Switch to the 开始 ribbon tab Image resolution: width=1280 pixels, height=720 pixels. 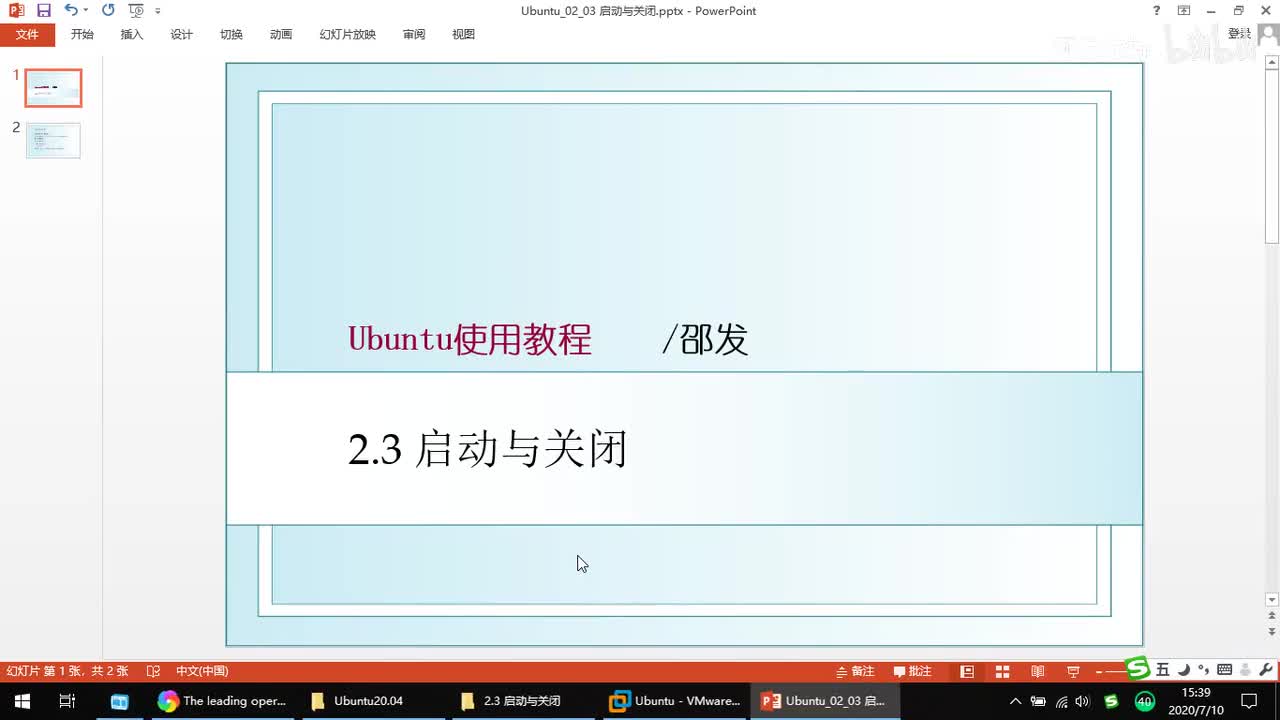(82, 34)
